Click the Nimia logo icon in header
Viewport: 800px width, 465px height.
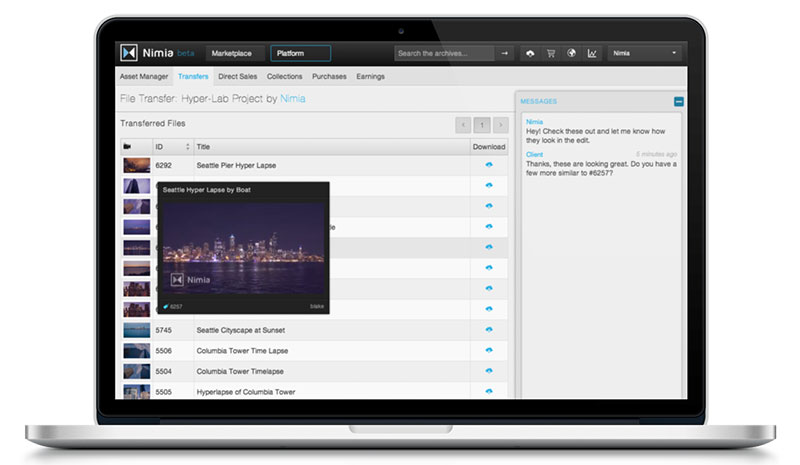(129, 53)
